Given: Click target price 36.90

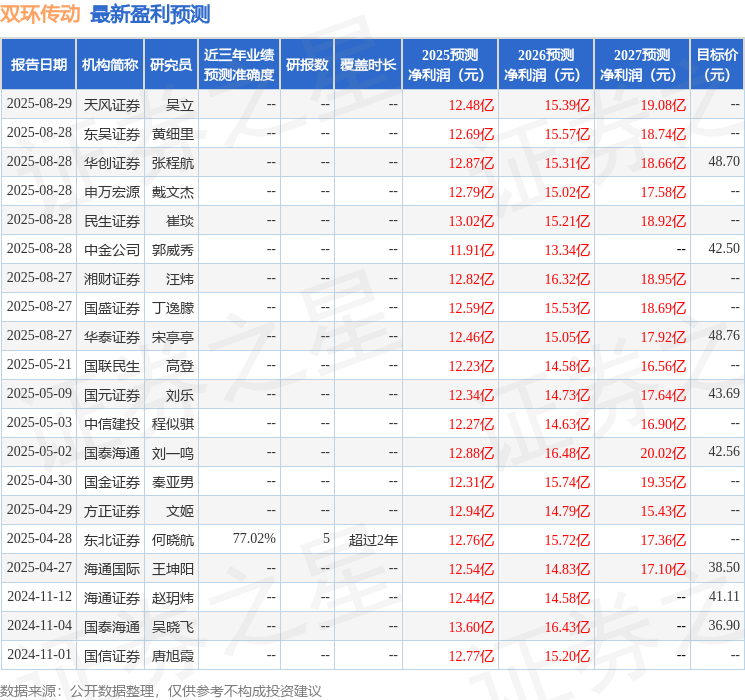Looking at the screenshot, I should tap(724, 625).
